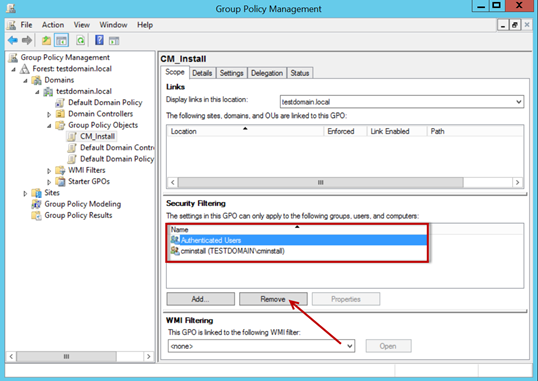Image resolution: width=538 pixels, height=381 pixels.
Task: Switch to the Delegation tab
Action: pyautogui.click(x=267, y=73)
